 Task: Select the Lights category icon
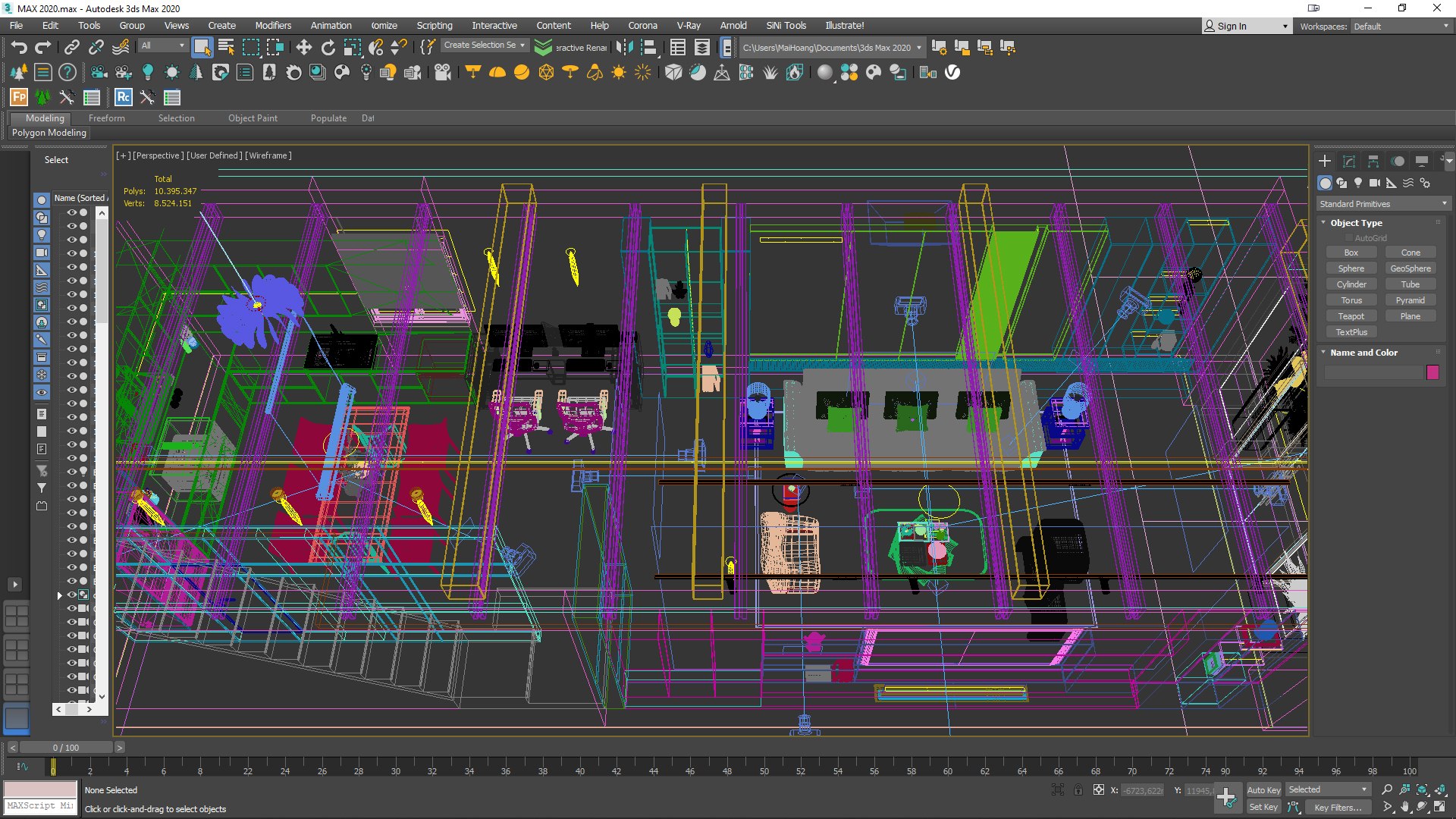(x=1358, y=183)
